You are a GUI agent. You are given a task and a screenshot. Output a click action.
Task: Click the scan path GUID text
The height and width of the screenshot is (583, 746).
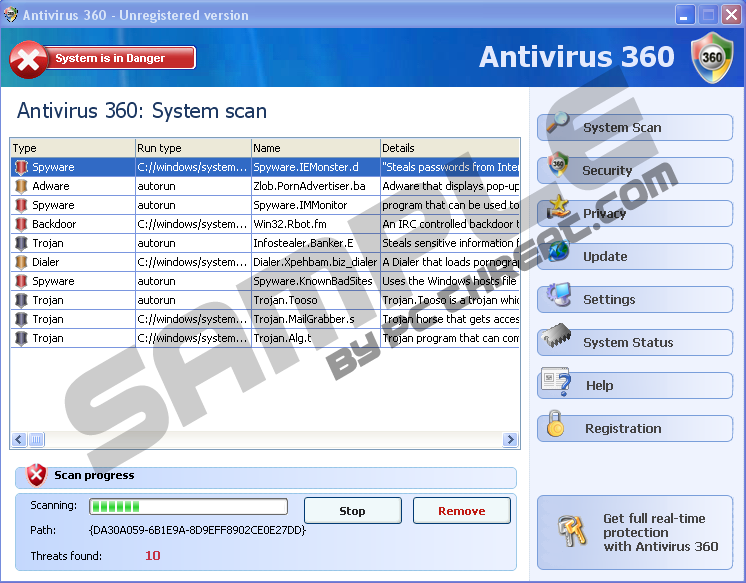tap(197, 530)
